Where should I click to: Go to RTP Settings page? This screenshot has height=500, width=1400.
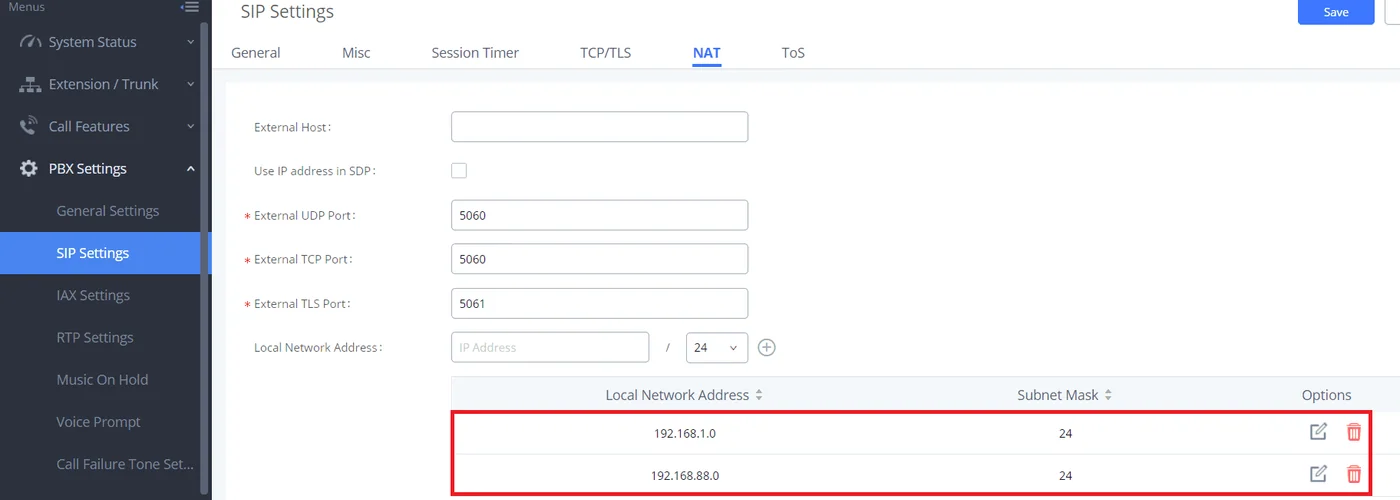click(95, 337)
